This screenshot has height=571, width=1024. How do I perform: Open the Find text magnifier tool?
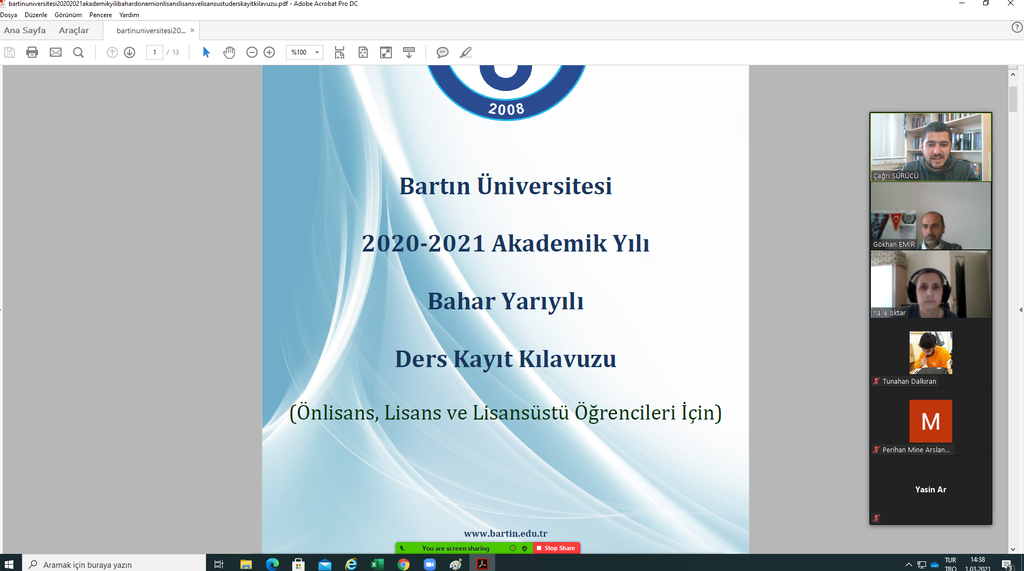tap(78, 52)
